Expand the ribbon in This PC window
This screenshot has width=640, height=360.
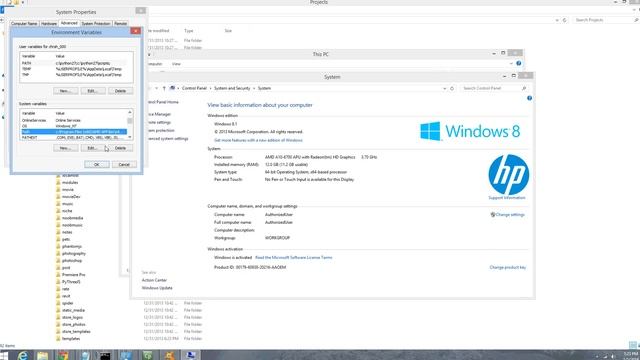(x=511, y=63)
